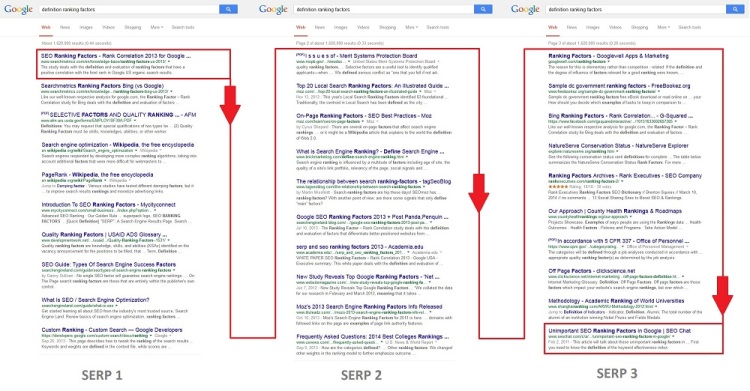Image resolution: width=750 pixels, height=391 pixels.
Task: Open the More dropdown in SERP 1
Action: pyautogui.click(x=156, y=27)
